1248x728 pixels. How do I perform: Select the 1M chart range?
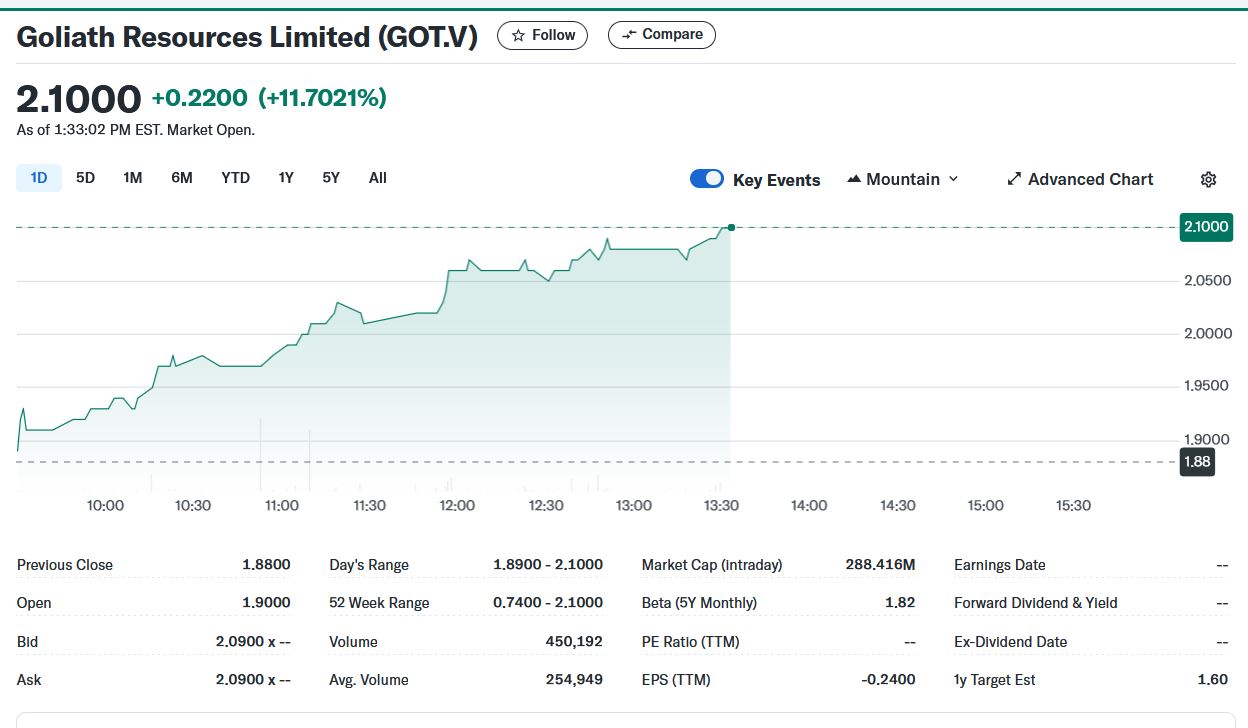pyautogui.click(x=133, y=178)
